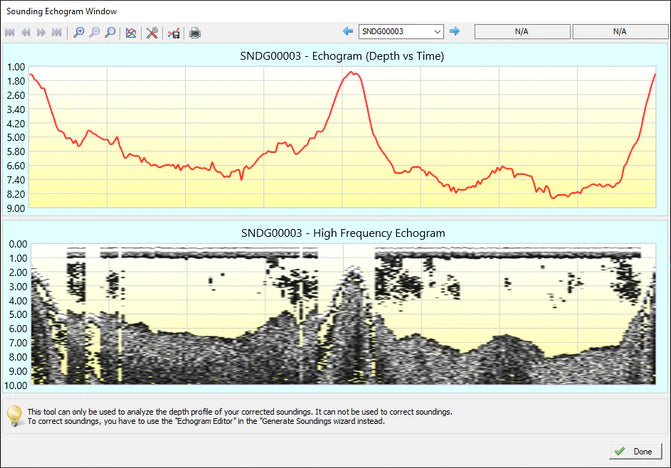This screenshot has height=468, width=671.
Task: Click the red depth line peak in chart
Action: pyautogui.click(x=350, y=73)
